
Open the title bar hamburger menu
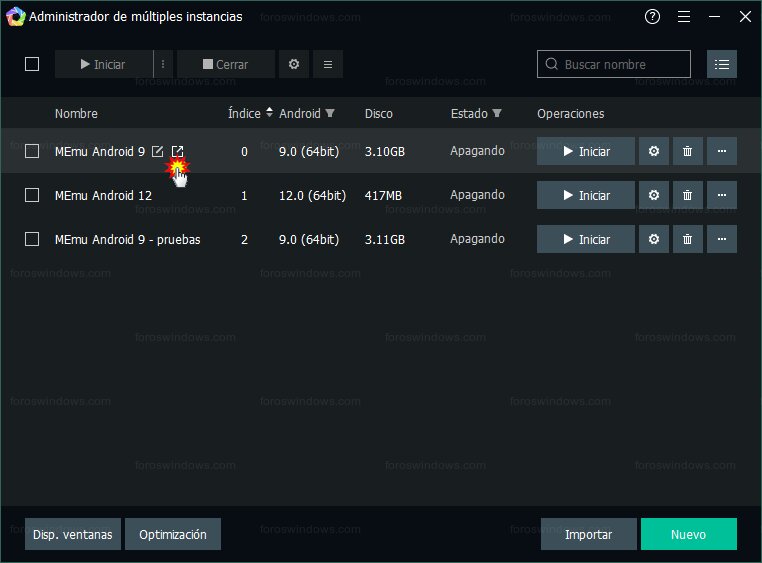(684, 17)
